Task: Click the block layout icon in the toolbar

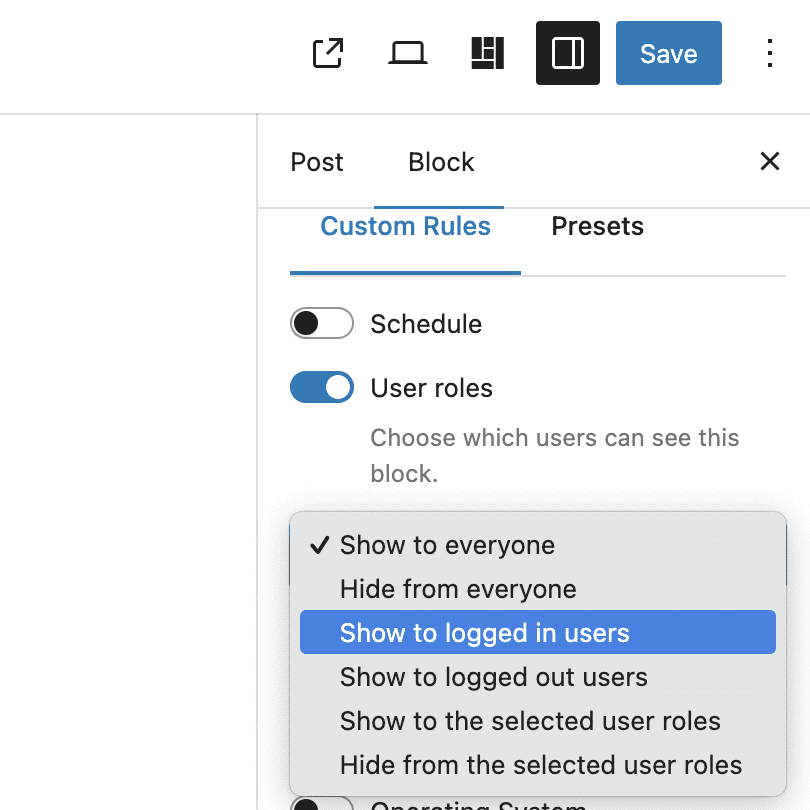Action: (x=488, y=53)
